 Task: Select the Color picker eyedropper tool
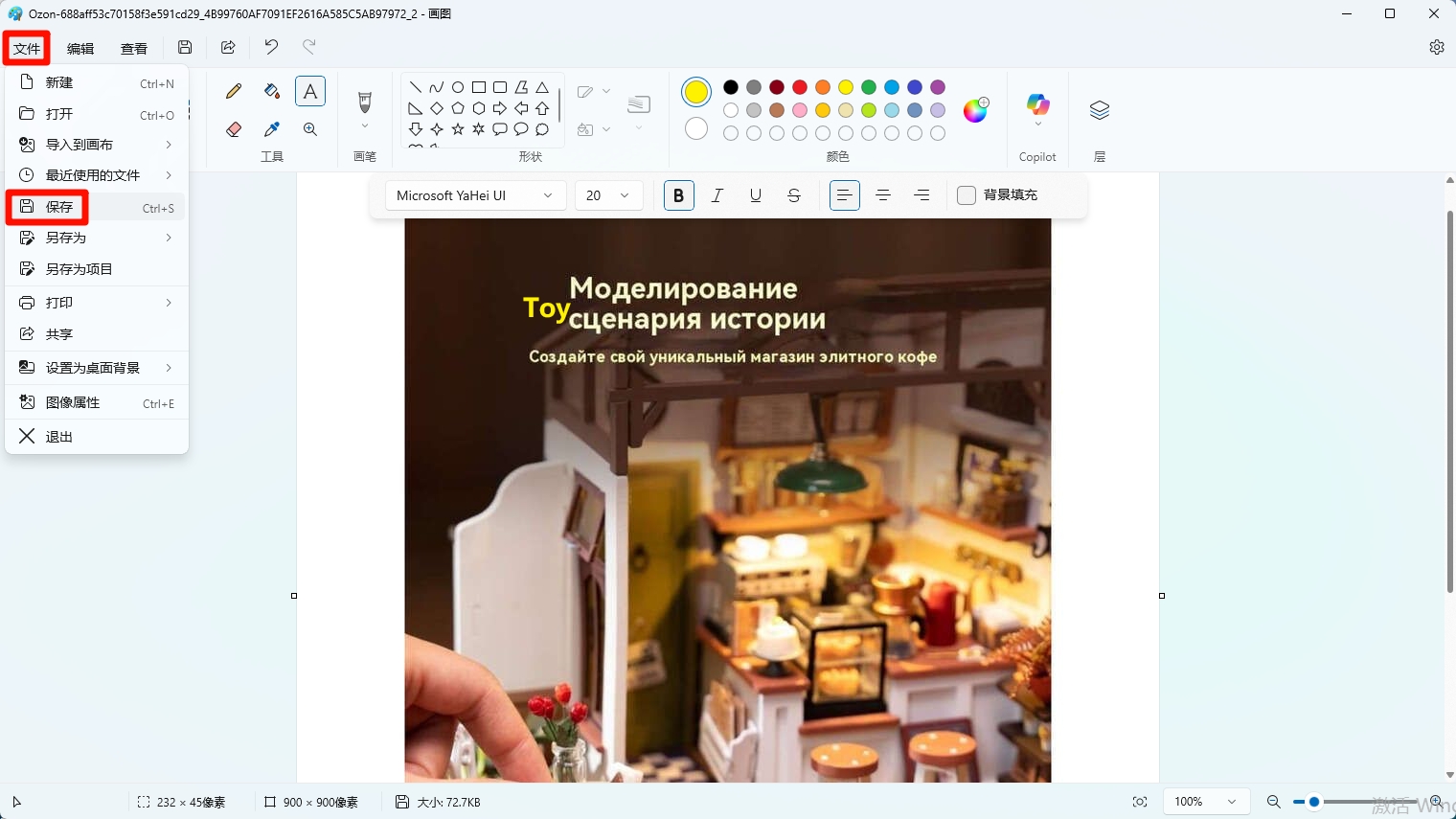tap(272, 129)
